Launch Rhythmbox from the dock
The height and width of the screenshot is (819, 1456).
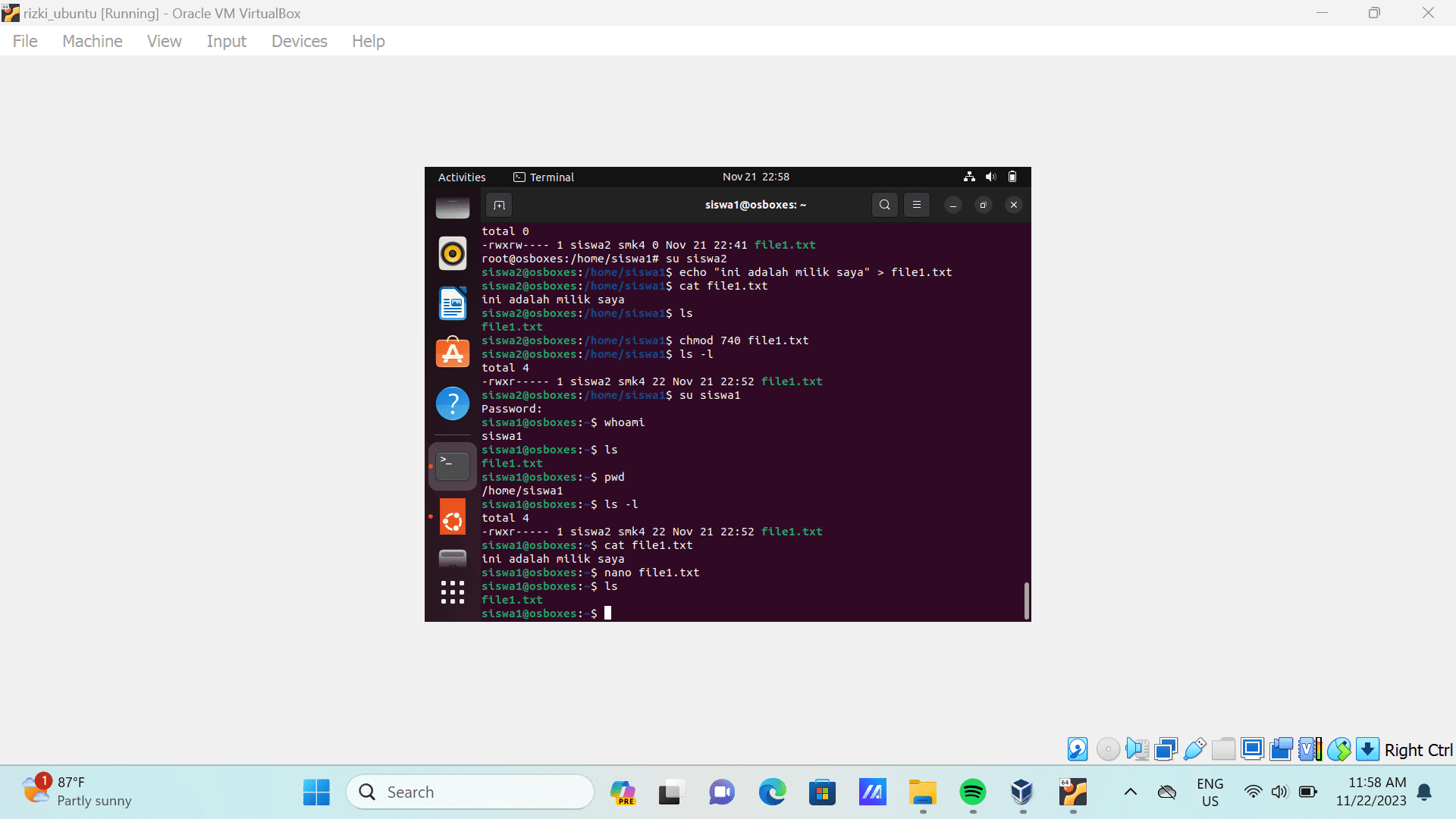tap(453, 253)
